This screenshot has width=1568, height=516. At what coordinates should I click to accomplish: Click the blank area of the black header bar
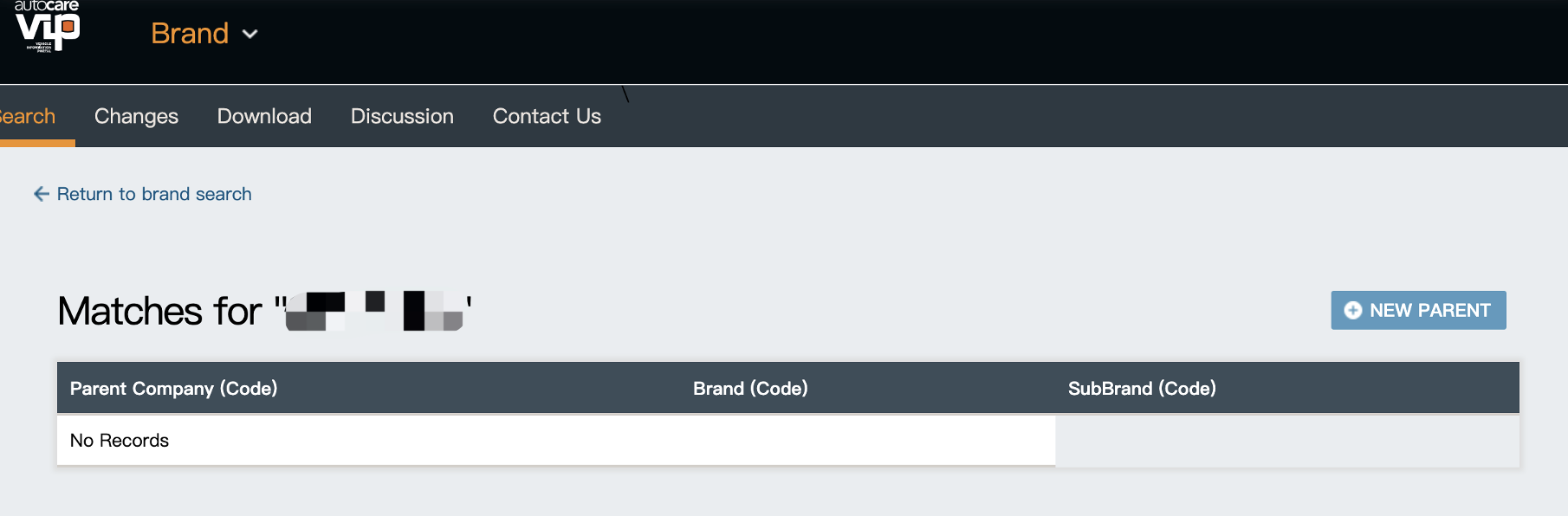coord(866,39)
